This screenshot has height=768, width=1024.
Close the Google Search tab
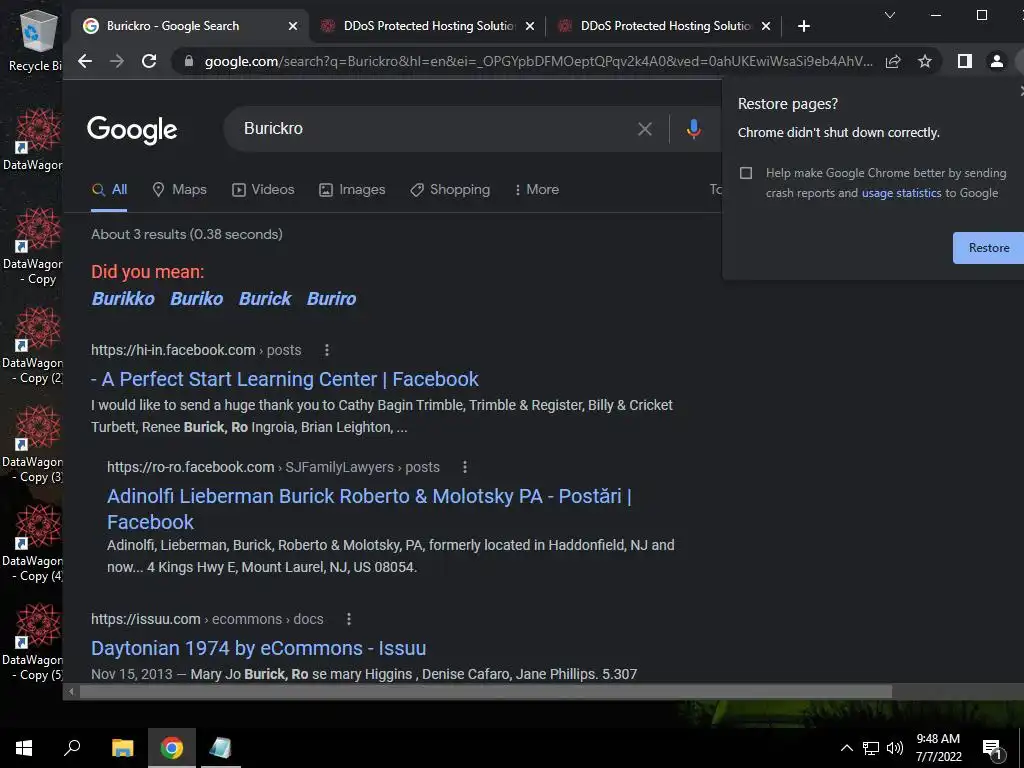point(293,26)
